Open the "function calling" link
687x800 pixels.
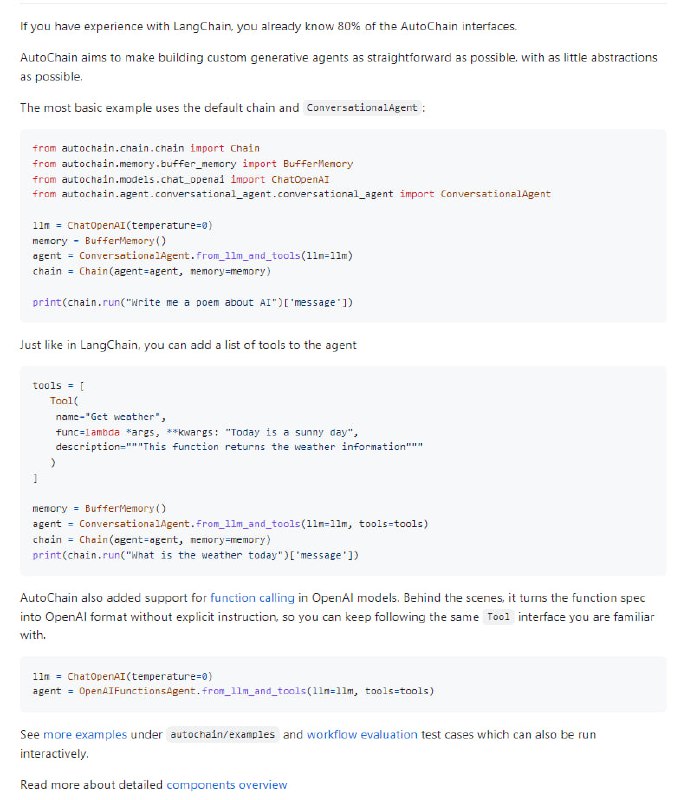click(252, 597)
